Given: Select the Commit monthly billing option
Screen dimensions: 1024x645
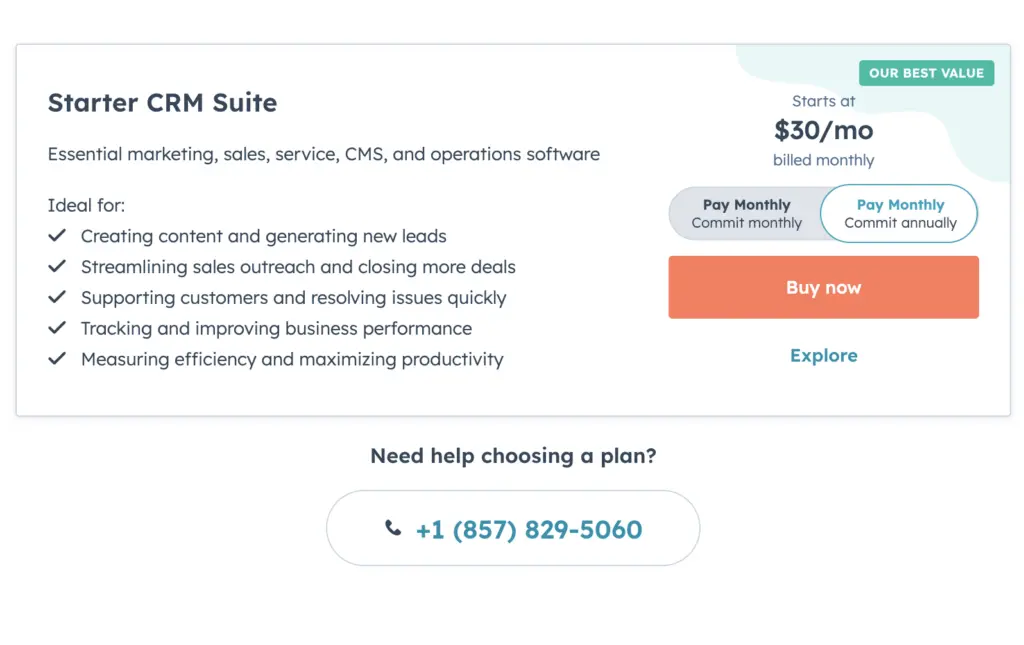Looking at the screenshot, I should click(746, 212).
